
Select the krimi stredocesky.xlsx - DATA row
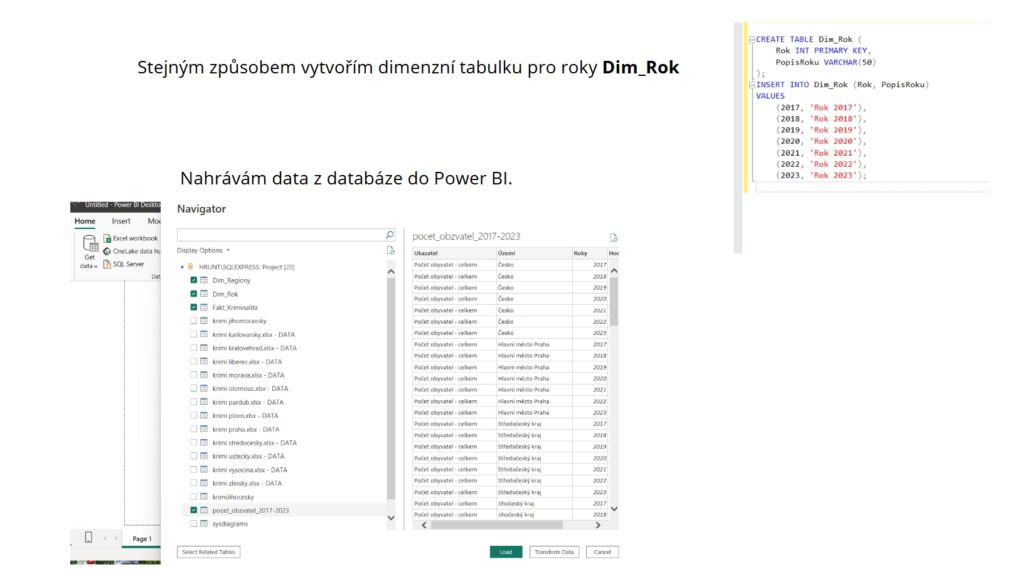pyautogui.click(x=284, y=443)
